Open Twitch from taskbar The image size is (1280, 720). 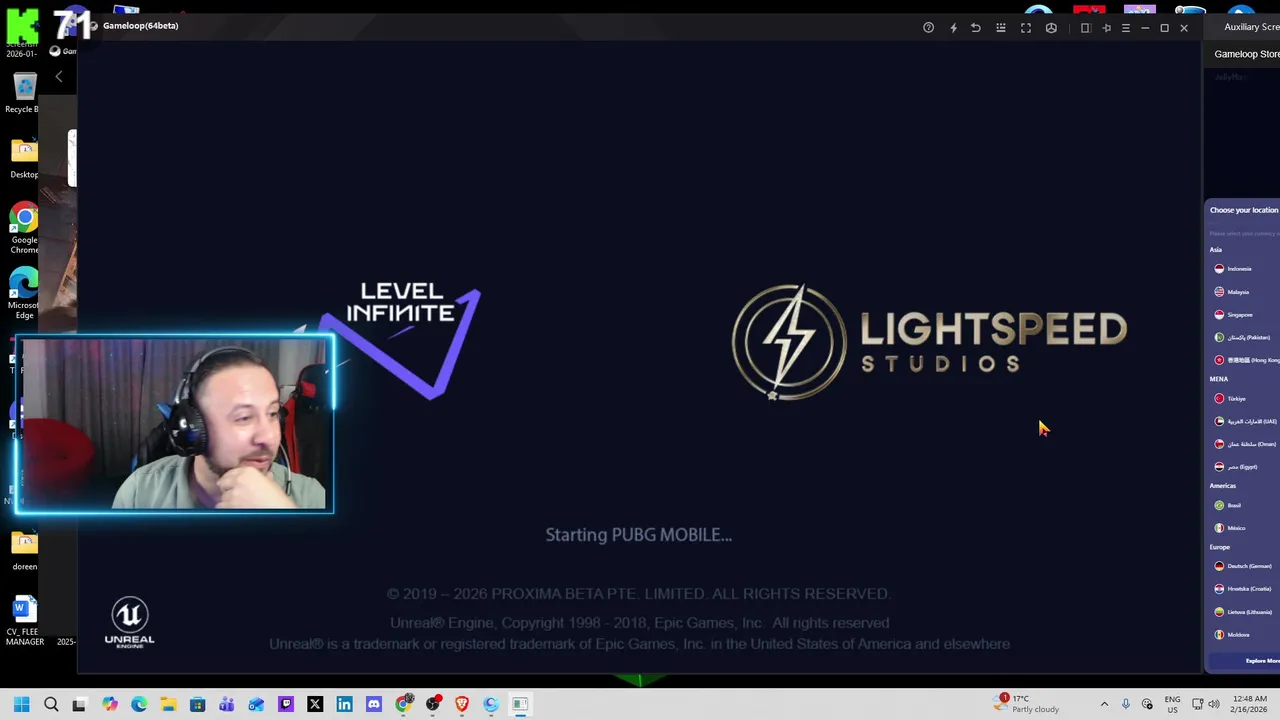(286, 704)
